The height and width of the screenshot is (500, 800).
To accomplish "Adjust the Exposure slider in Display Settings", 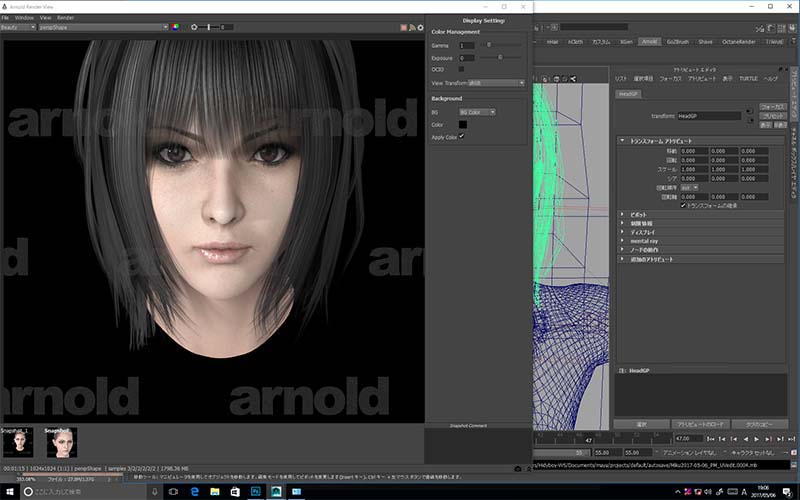I will pyautogui.click(x=501, y=58).
